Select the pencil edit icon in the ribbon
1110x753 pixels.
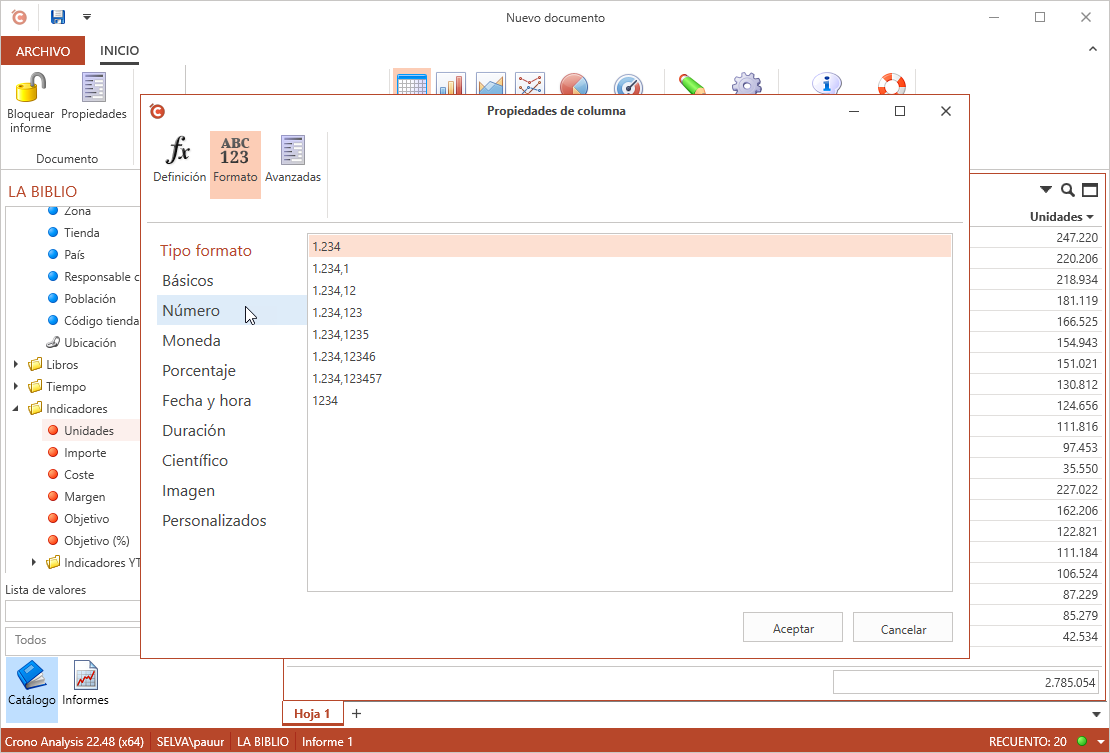pyautogui.click(x=693, y=87)
